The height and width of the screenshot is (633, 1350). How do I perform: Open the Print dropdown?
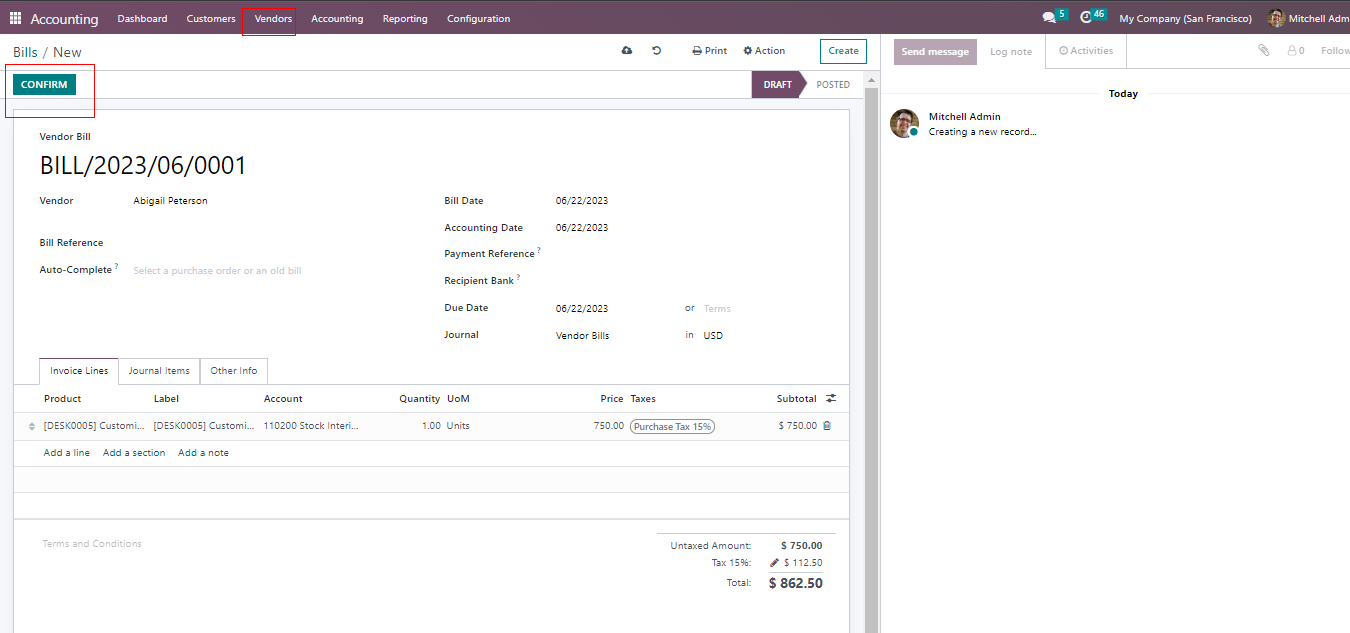710,51
